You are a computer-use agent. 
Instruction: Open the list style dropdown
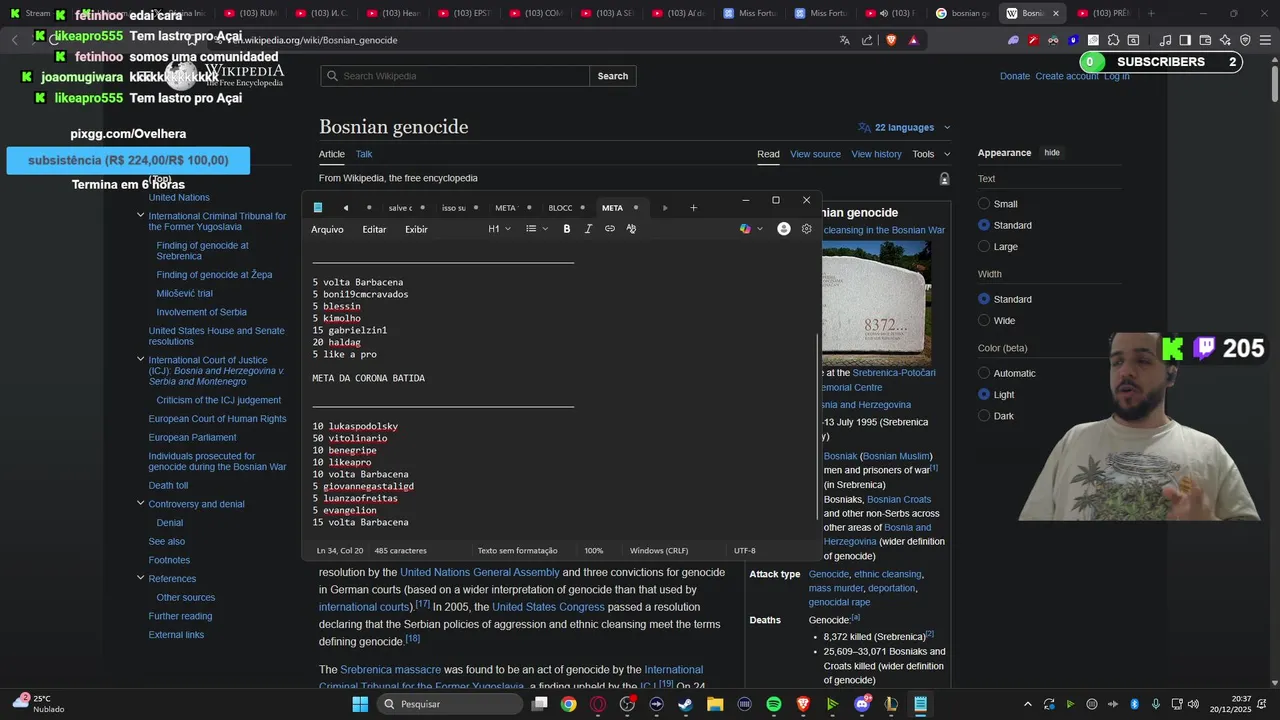coord(537,229)
